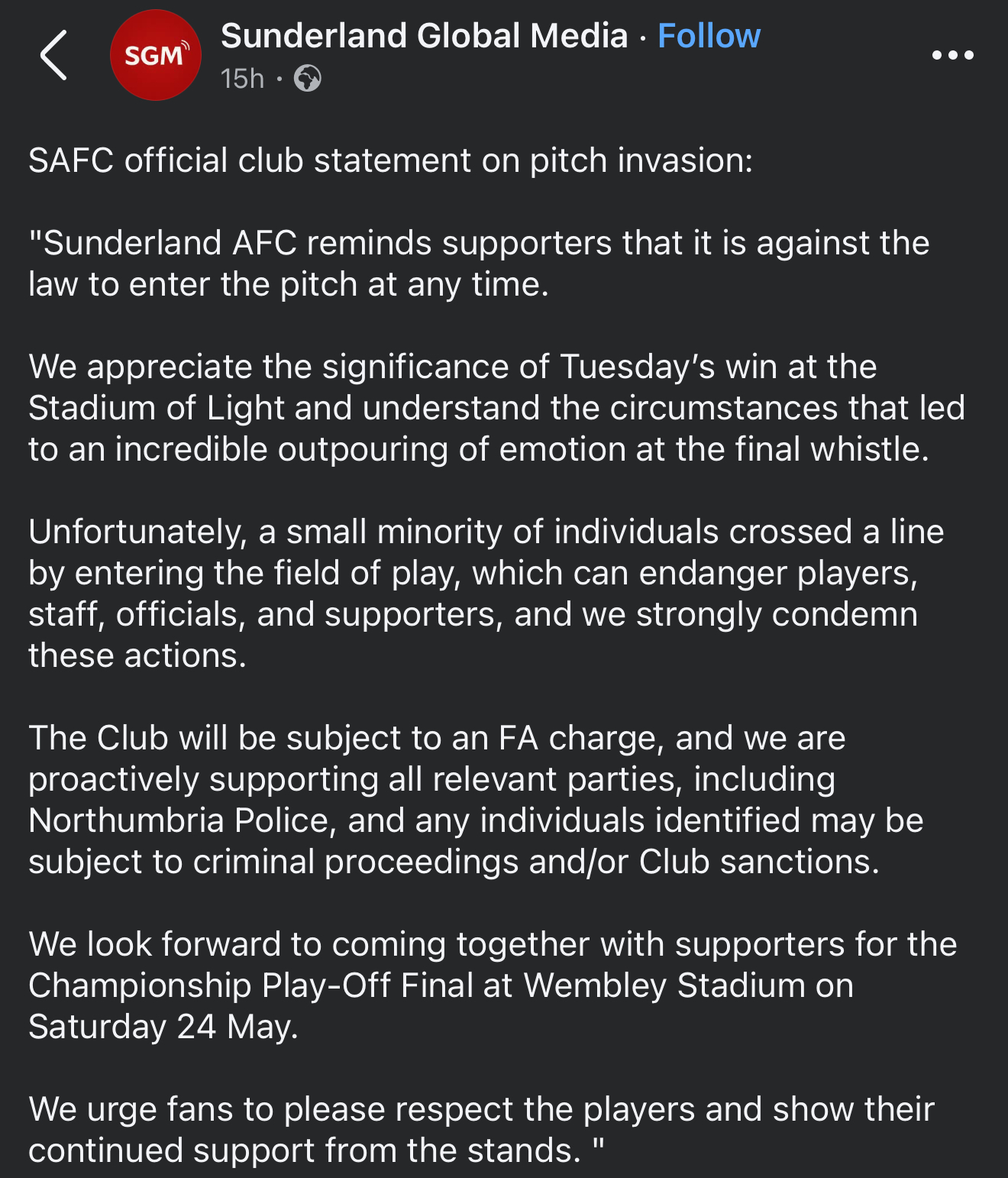Open the three-dot more options menu
1008x1178 pixels.
pyautogui.click(x=953, y=55)
